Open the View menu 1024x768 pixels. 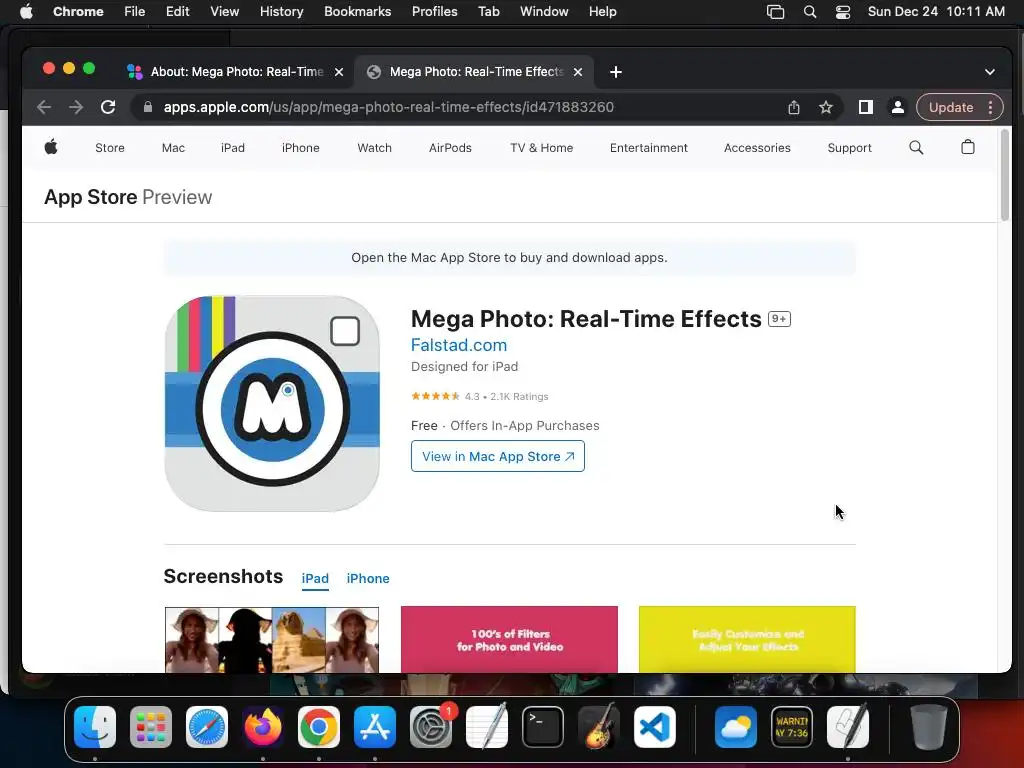[224, 12]
